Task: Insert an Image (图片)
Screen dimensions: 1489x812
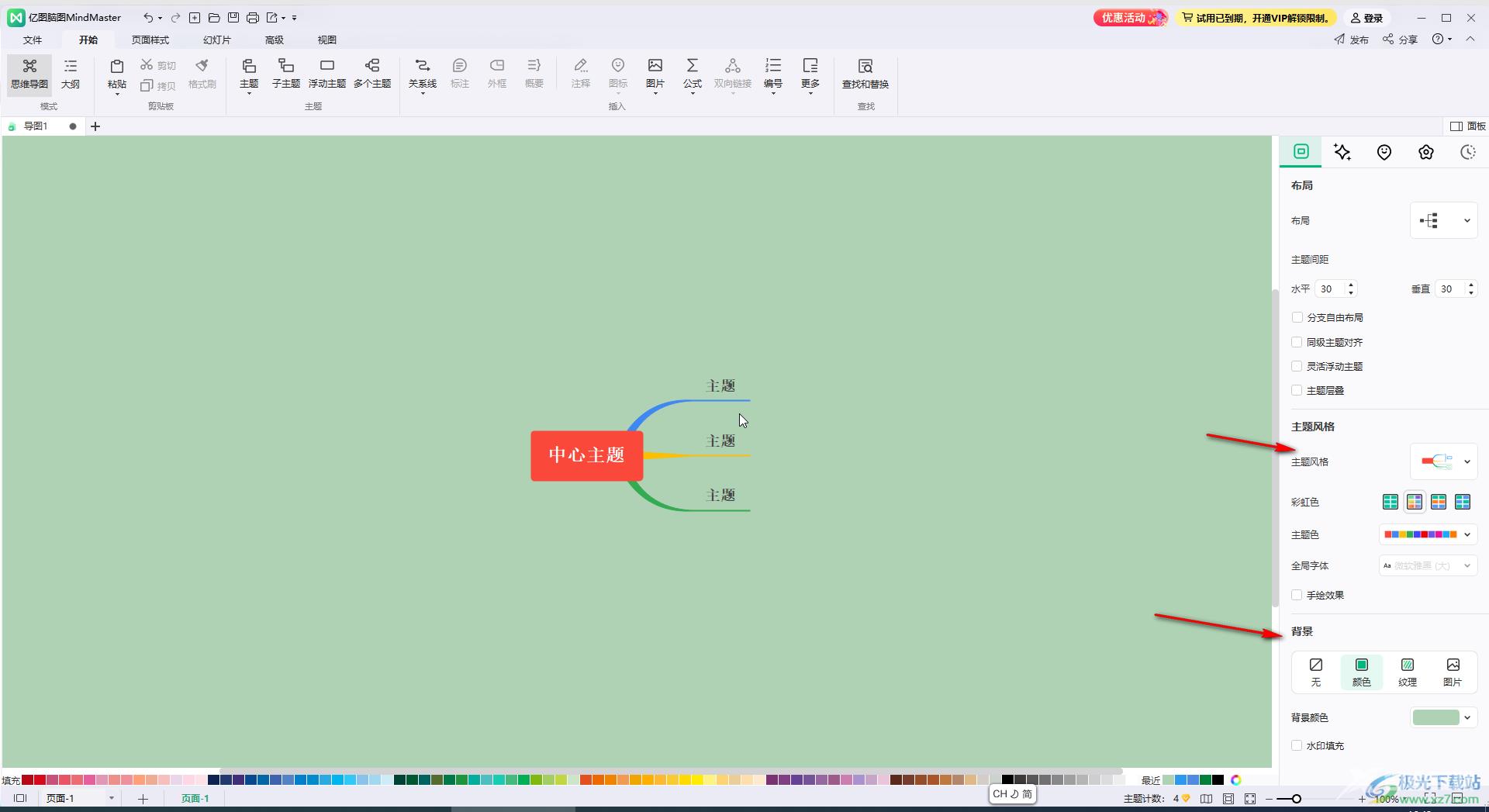Action: tap(655, 74)
